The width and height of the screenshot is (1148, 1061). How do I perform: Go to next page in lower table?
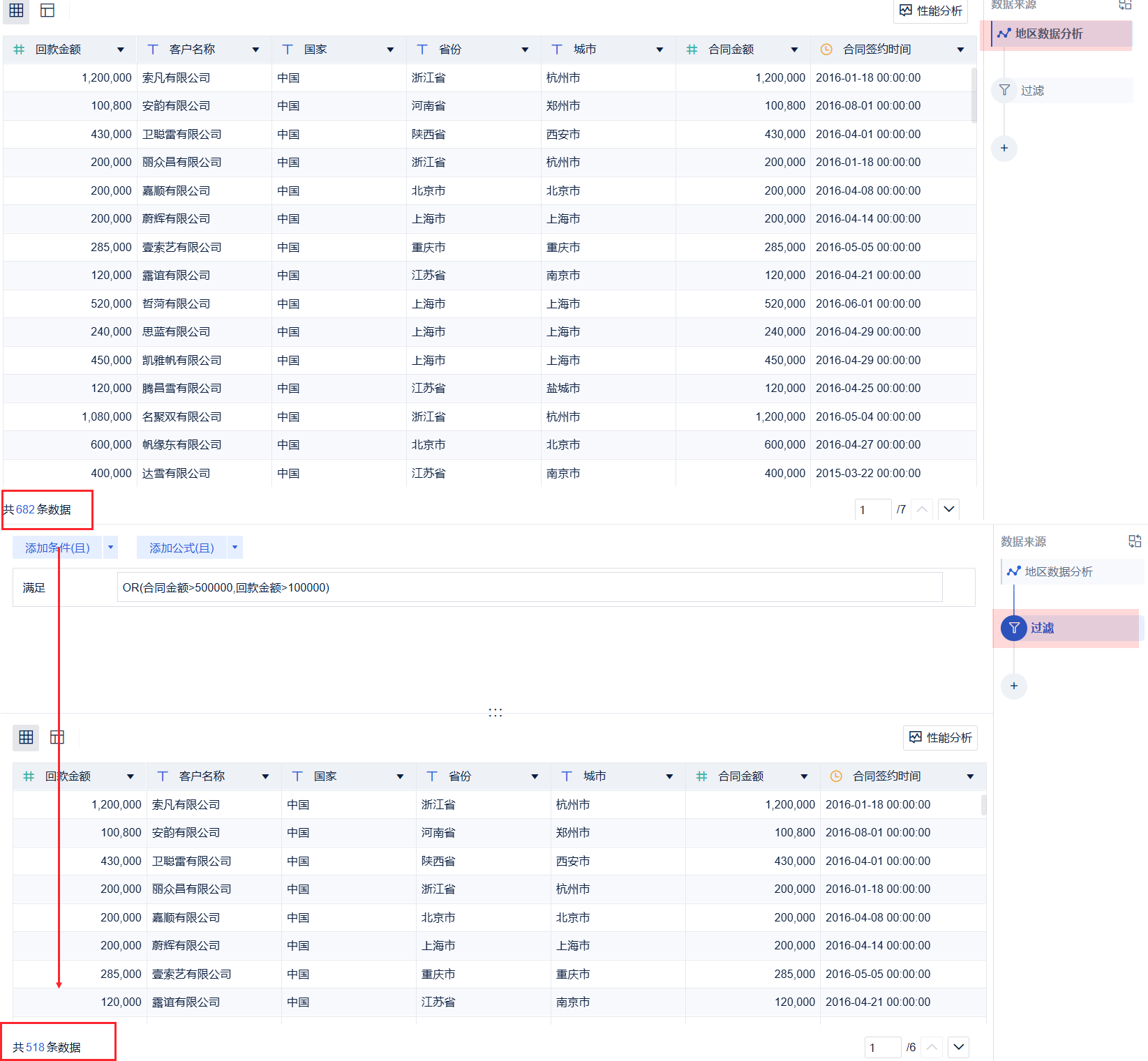point(959,1047)
